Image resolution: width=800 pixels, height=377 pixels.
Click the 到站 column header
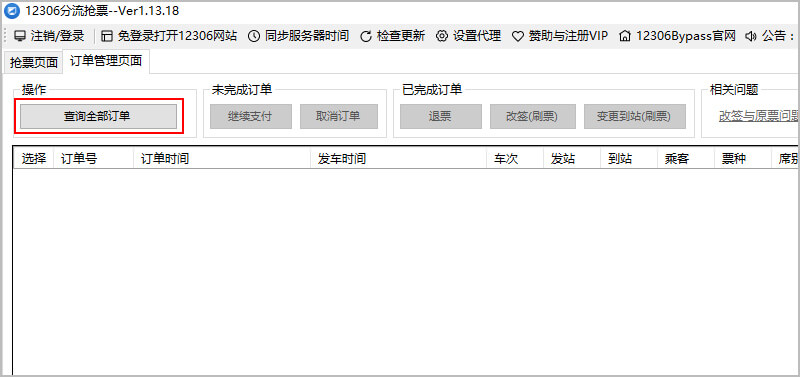[629, 159]
